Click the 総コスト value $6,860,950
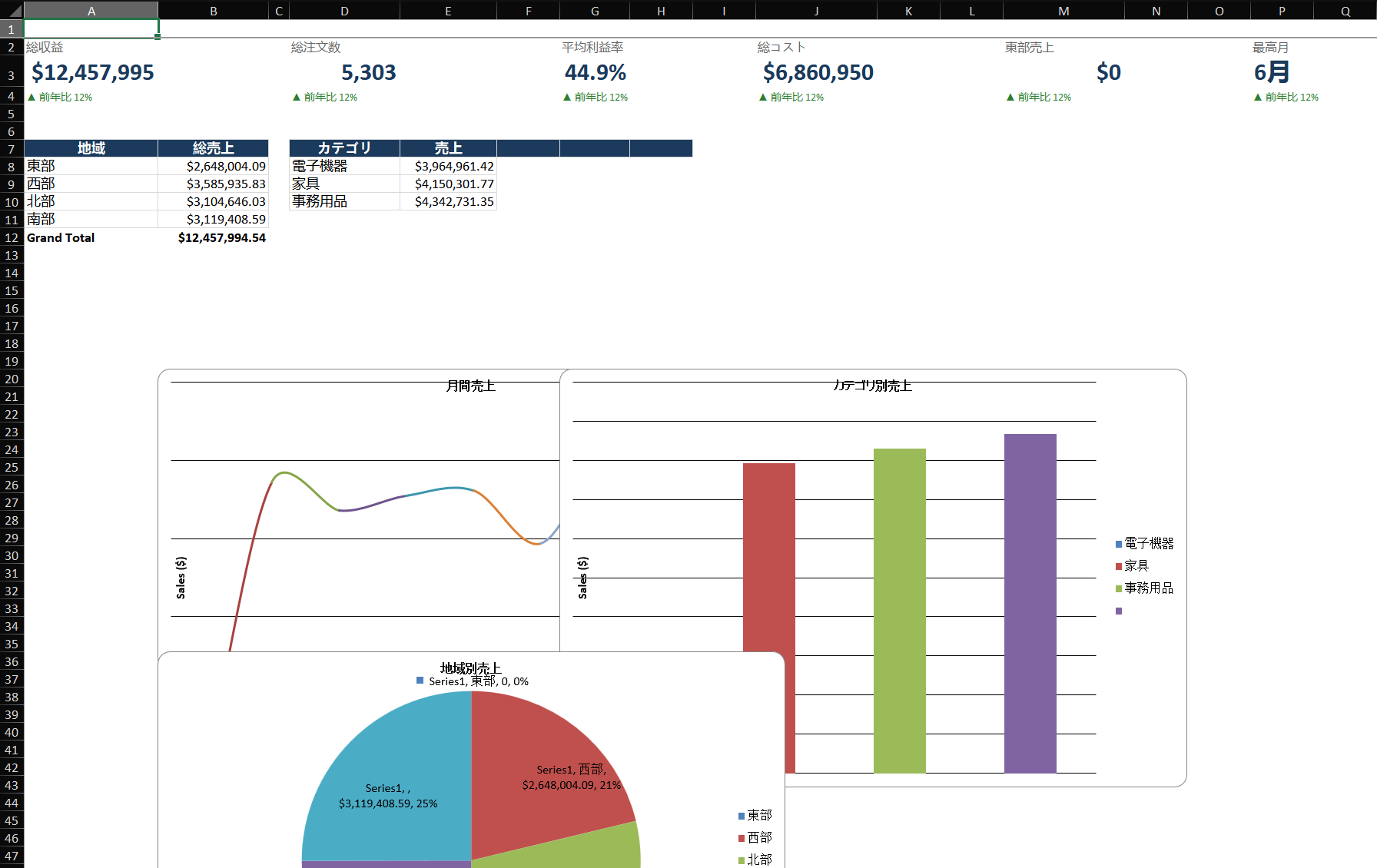Screen dimensions: 1377x868 tap(818, 72)
